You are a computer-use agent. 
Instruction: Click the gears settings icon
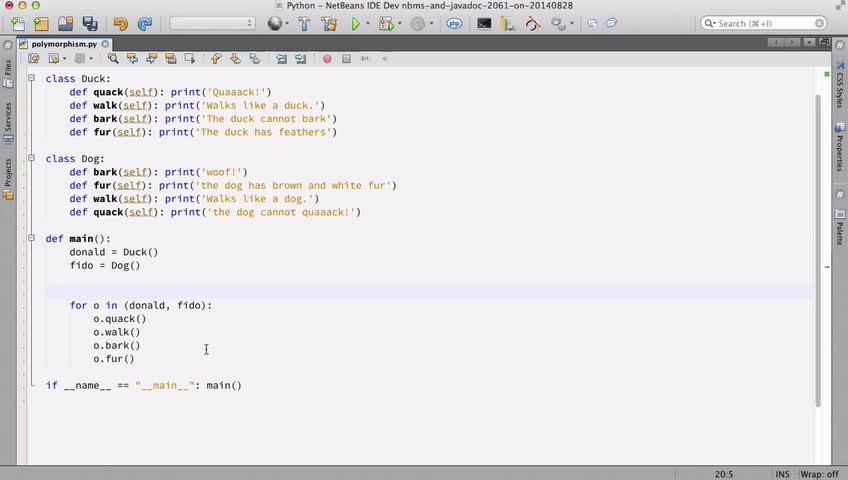tap(557, 24)
